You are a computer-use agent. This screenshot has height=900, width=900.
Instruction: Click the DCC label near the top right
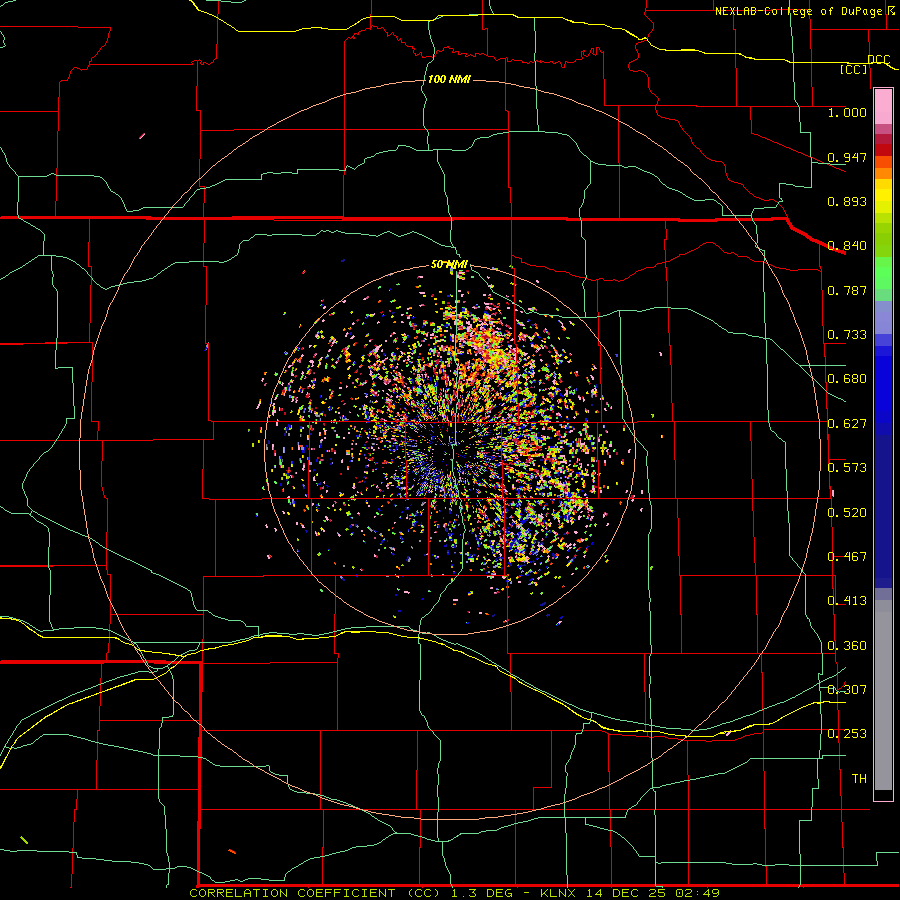coord(878,60)
